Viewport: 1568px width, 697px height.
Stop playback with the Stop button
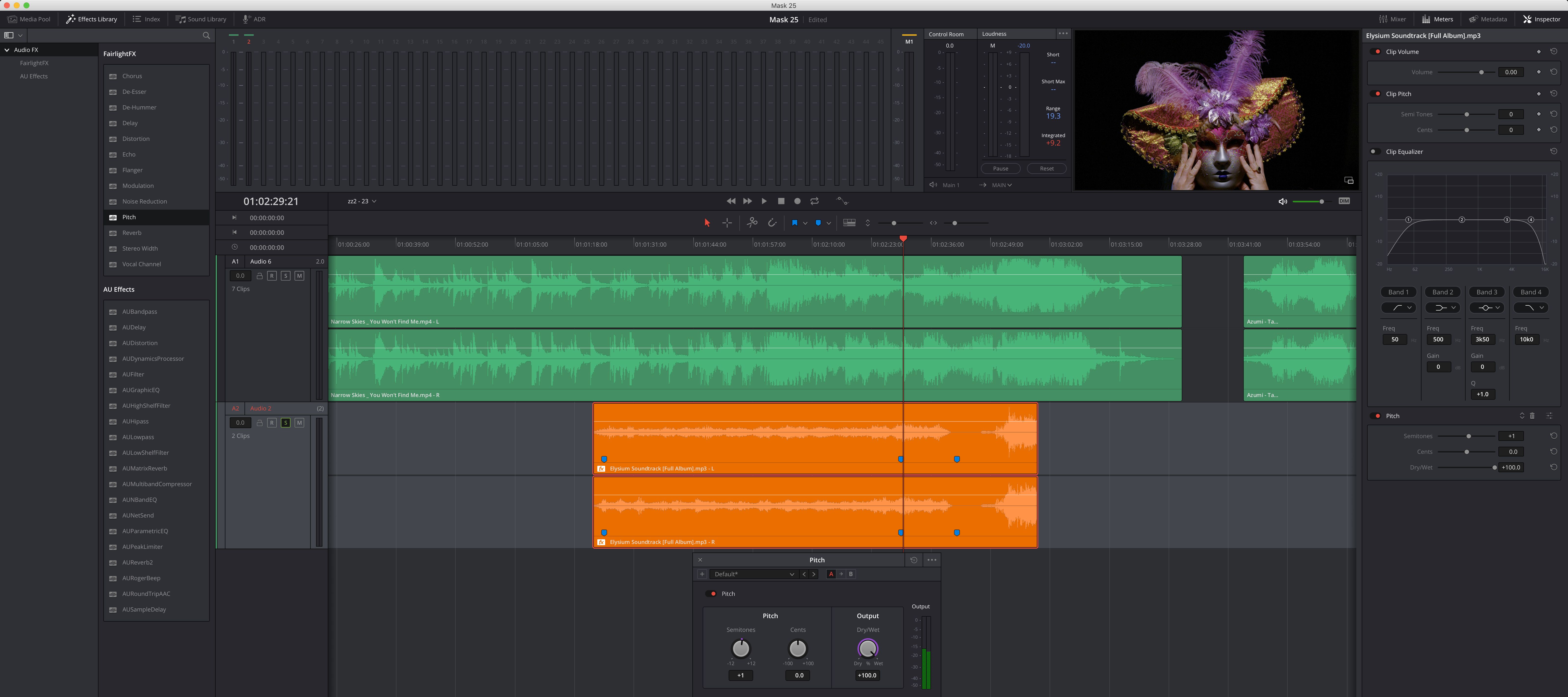pos(781,201)
